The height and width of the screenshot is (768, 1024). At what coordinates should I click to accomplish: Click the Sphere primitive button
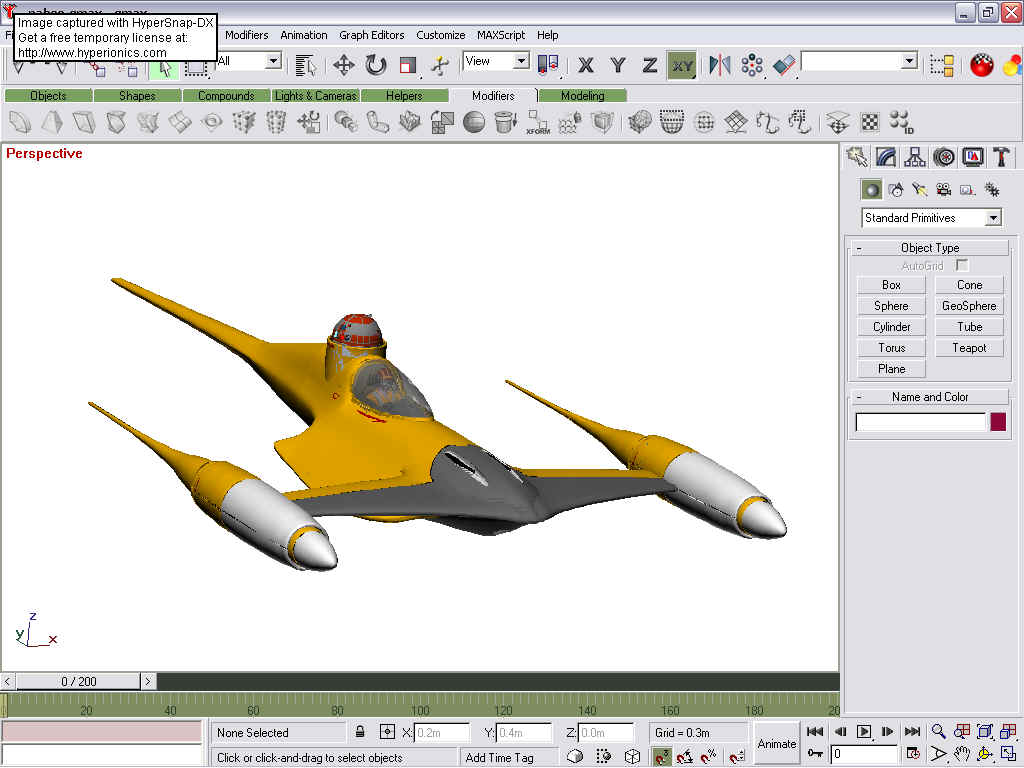pos(890,305)
